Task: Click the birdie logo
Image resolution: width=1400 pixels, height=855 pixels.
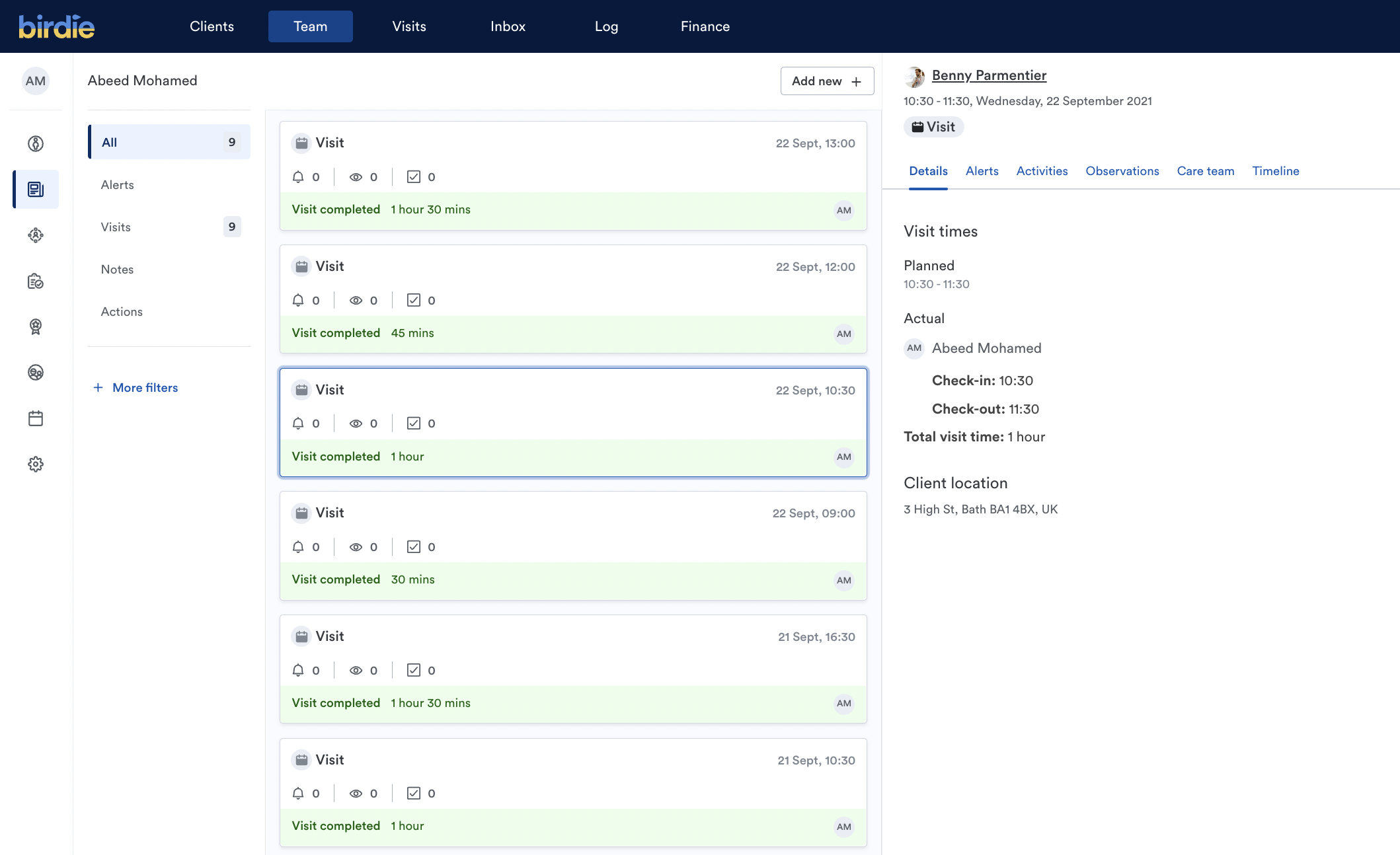Action: pyautogui.click(x=57, y=26)
